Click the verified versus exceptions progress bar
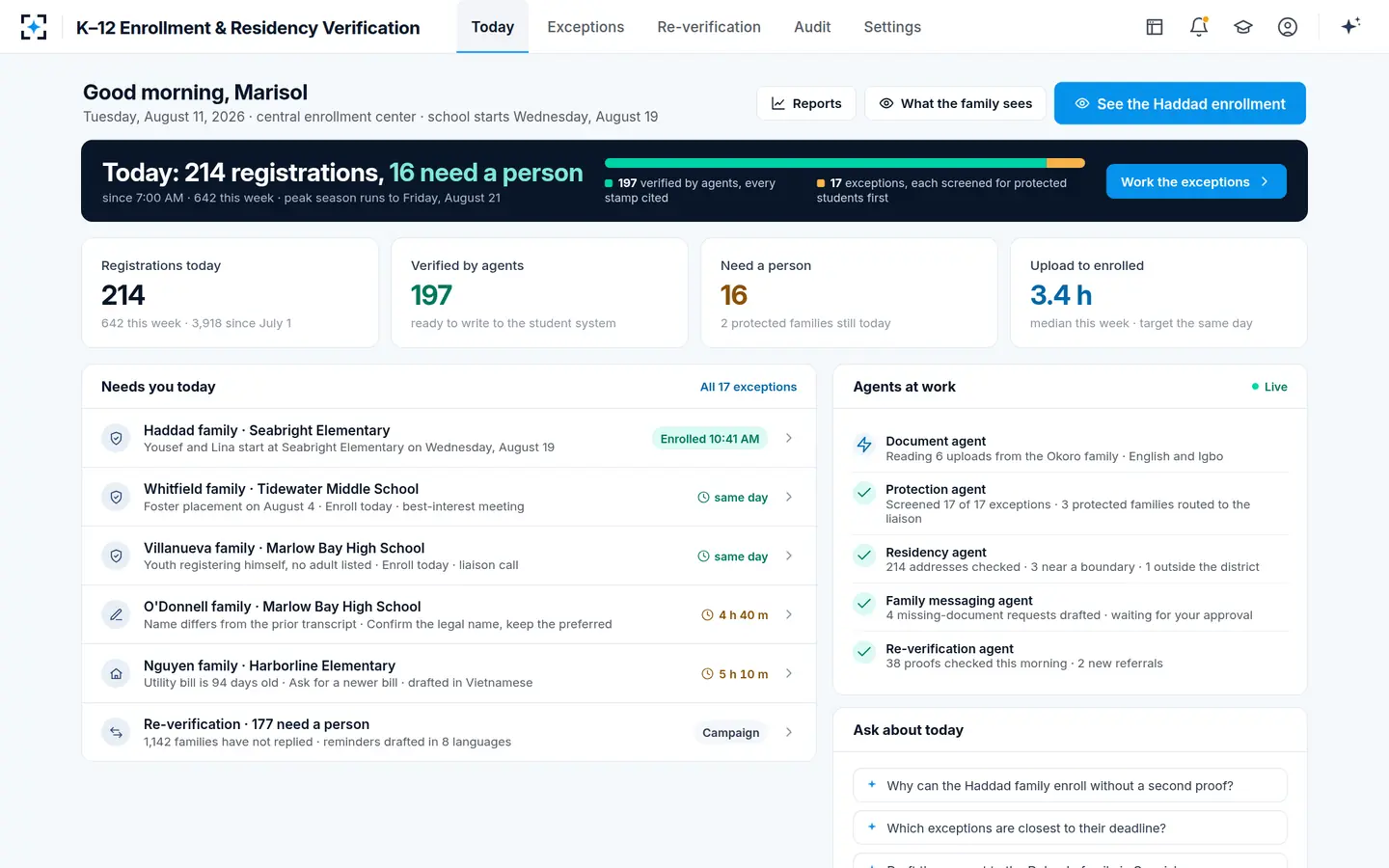 [845, 163]
